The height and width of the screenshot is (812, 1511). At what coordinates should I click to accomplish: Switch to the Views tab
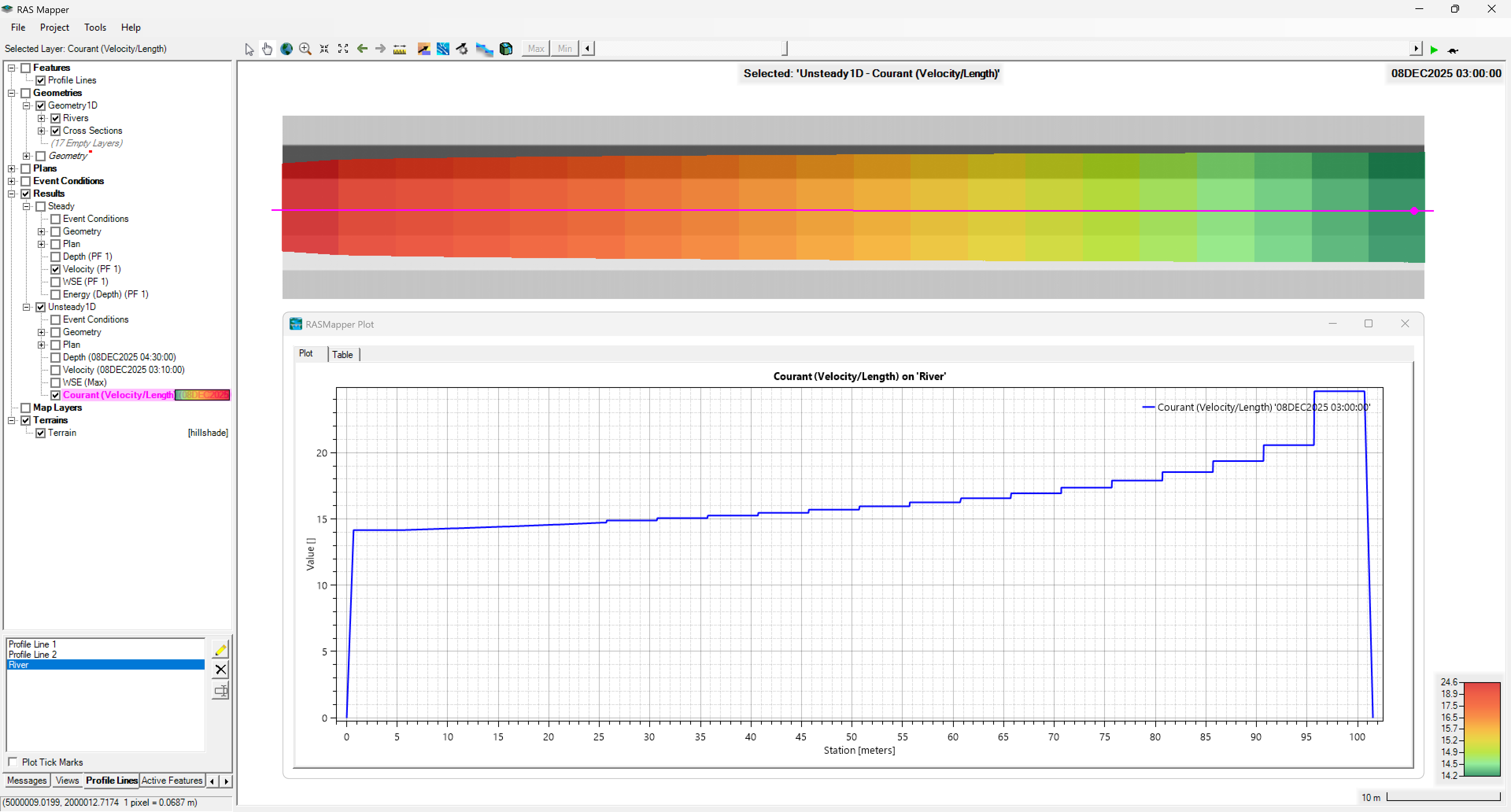pos(67,781)
